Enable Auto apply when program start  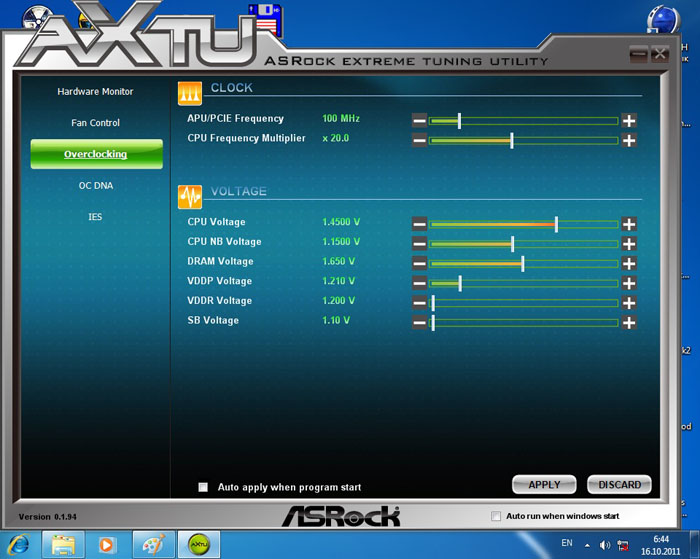[203, 487]
